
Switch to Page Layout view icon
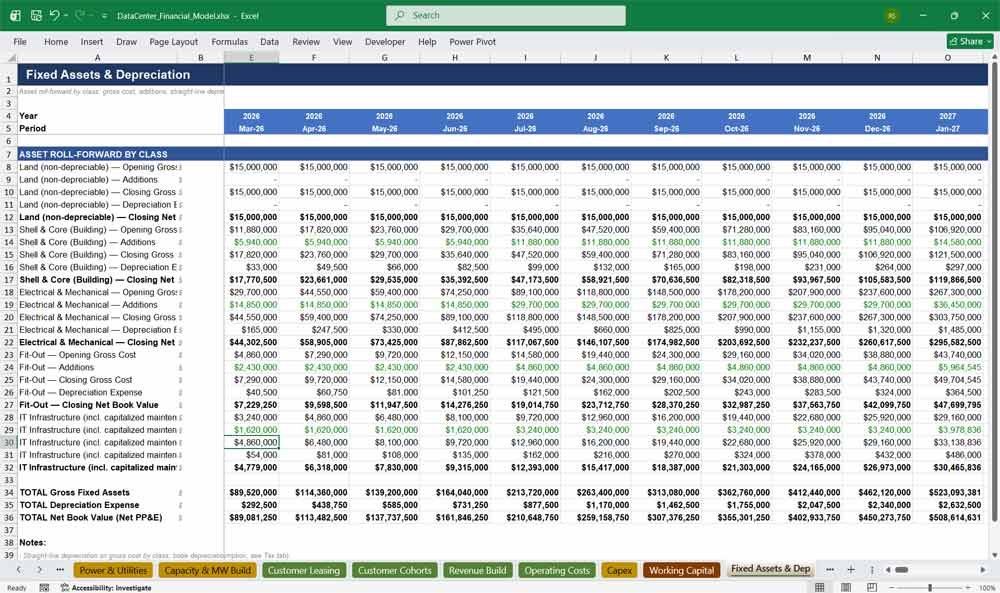point(846,587)
